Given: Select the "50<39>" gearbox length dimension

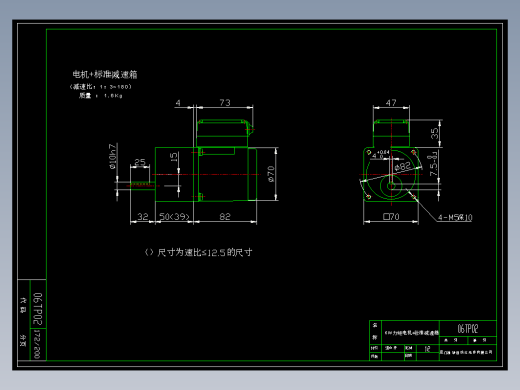Looking at the screenshot, I should click(174, 217).
